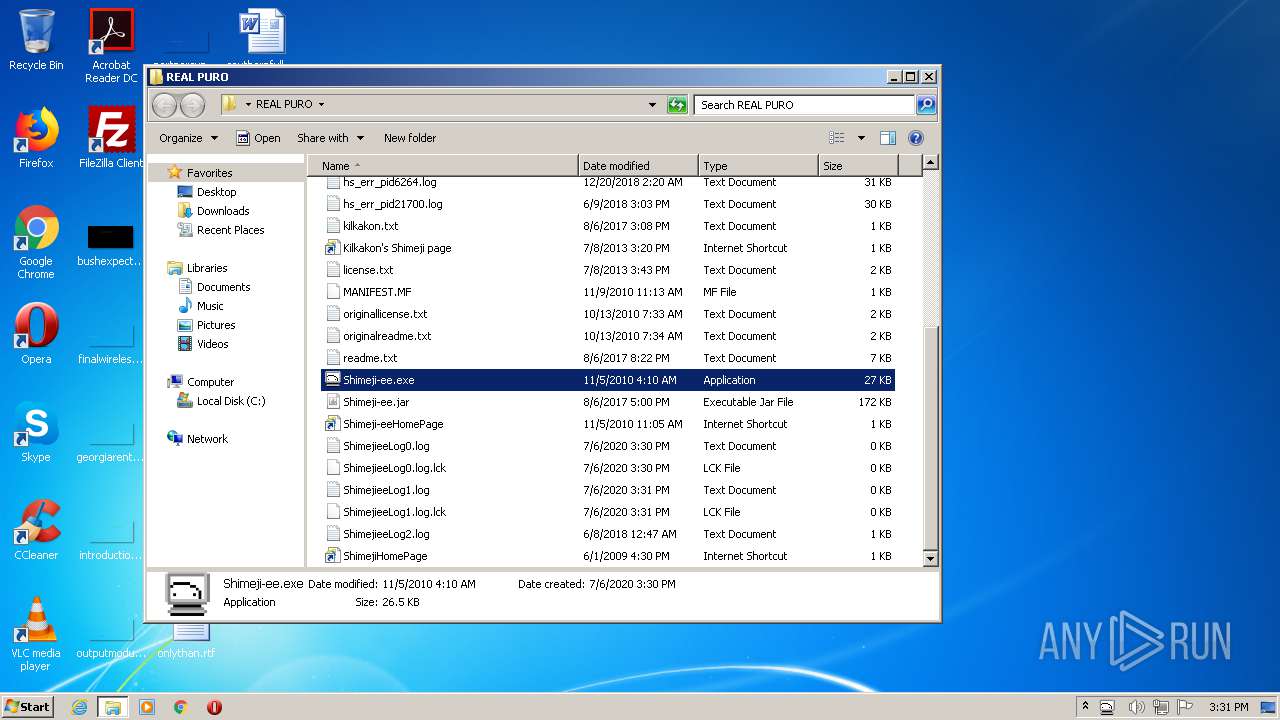Launch Acrobat Reader DC shortcut
The height and width of the screenshot is (720, 1280).
(x=111, y=46)
